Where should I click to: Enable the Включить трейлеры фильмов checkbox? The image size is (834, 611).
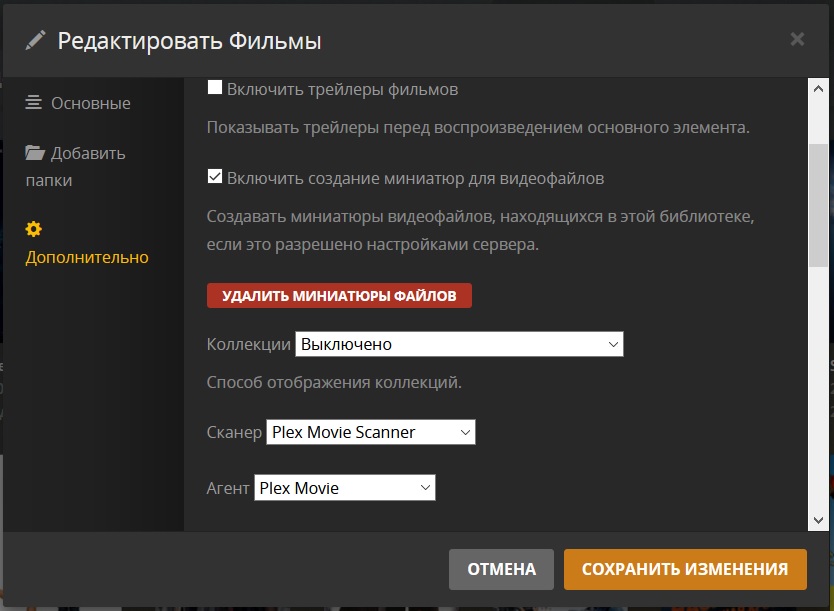tap(214, 88)
